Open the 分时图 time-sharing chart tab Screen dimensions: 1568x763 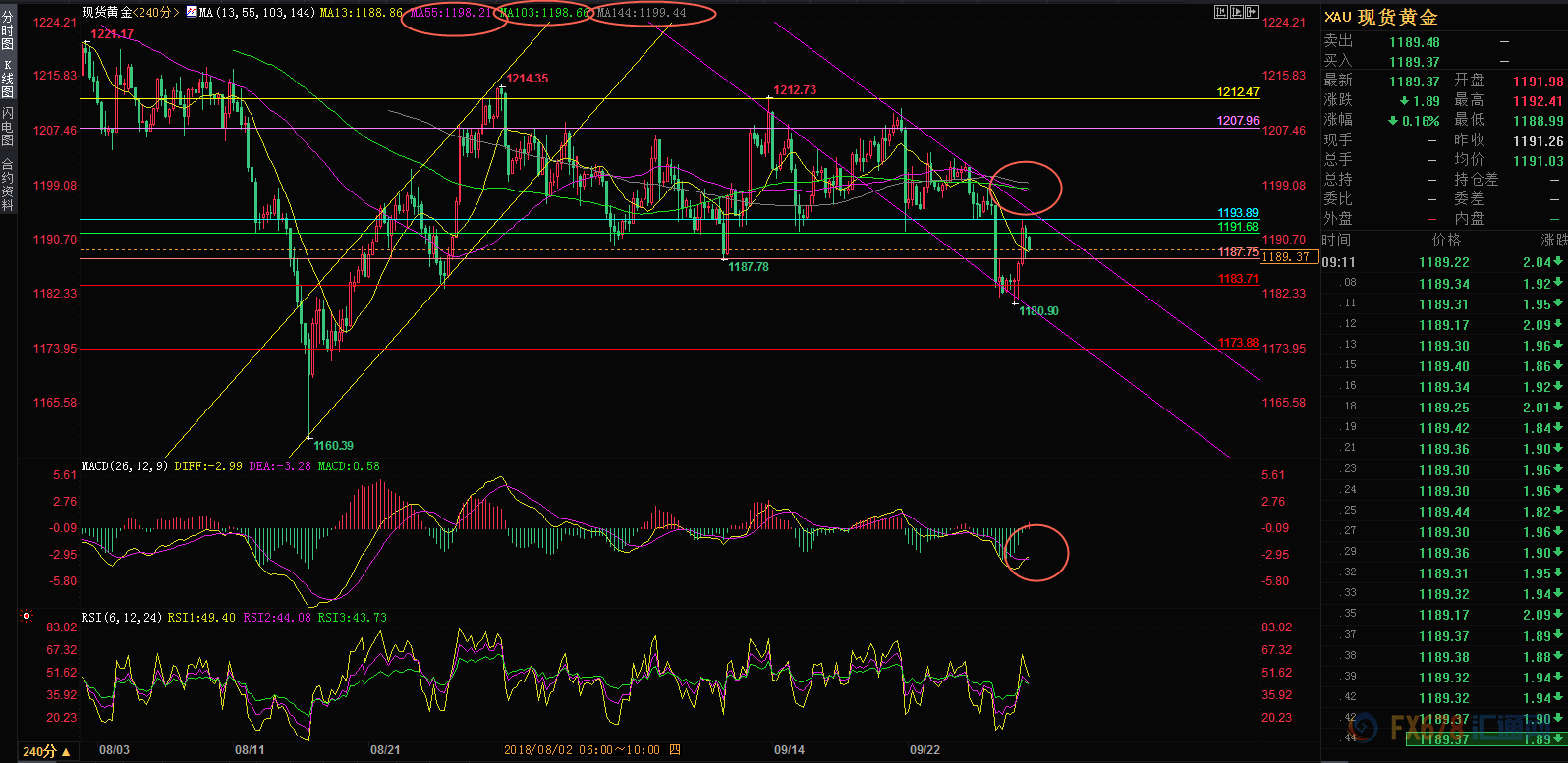click(x=8, y=30)
